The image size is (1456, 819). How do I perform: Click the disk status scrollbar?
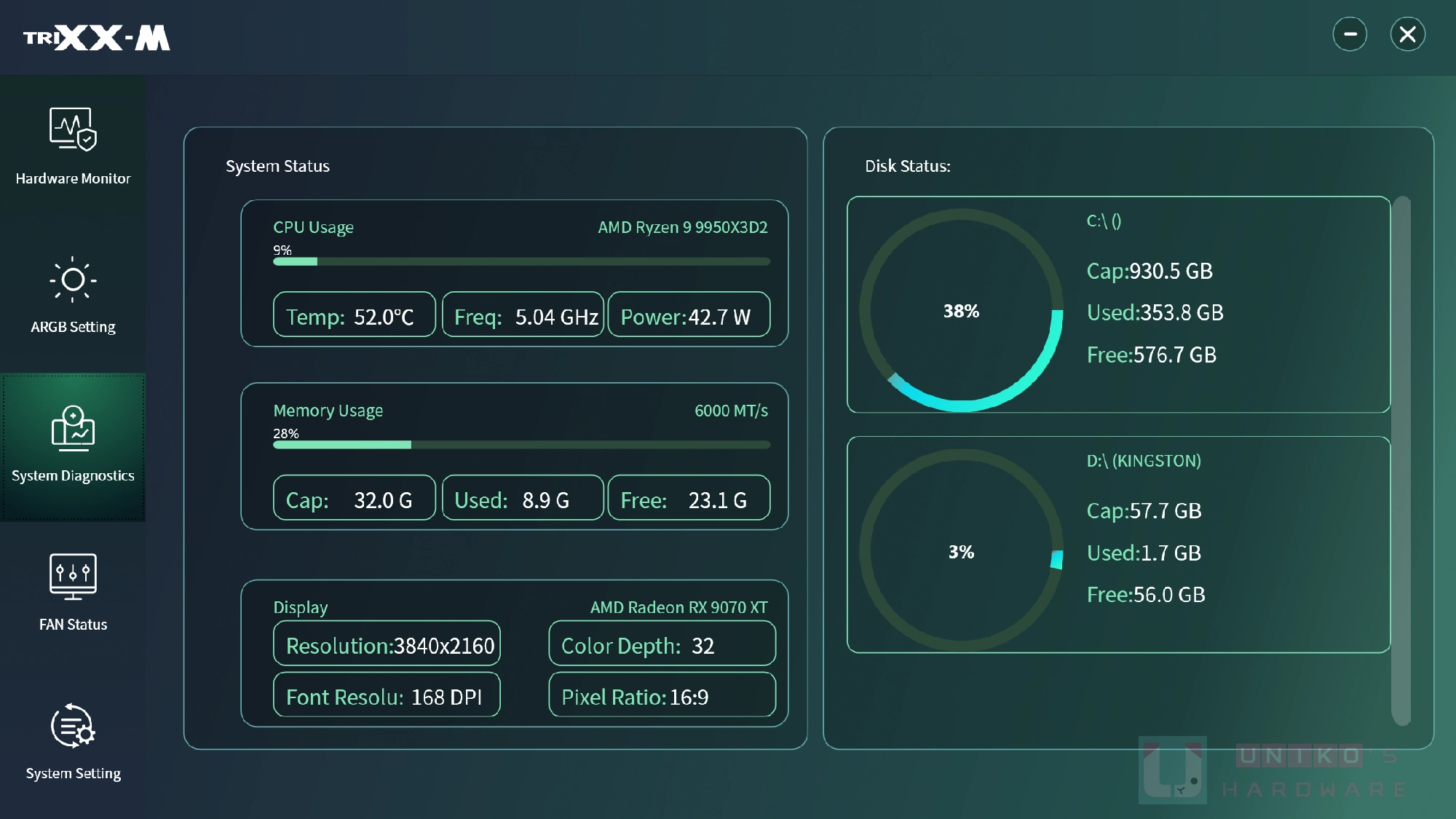1401,461
